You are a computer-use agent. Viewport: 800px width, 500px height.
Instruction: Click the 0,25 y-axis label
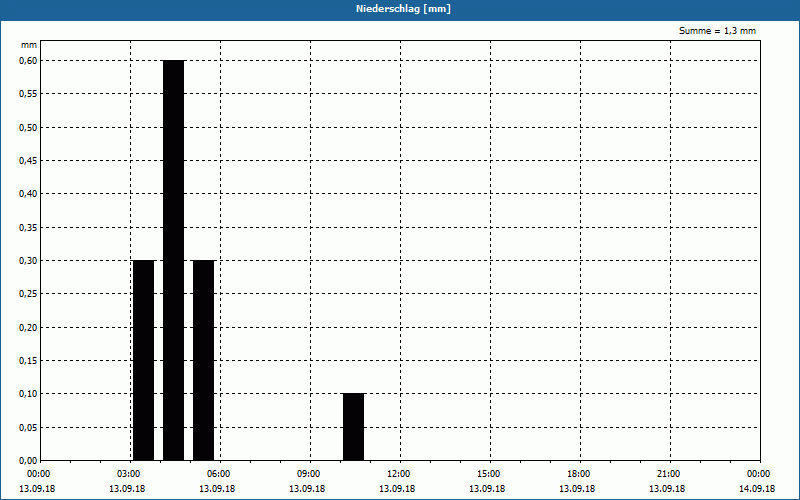click(29, 294)
